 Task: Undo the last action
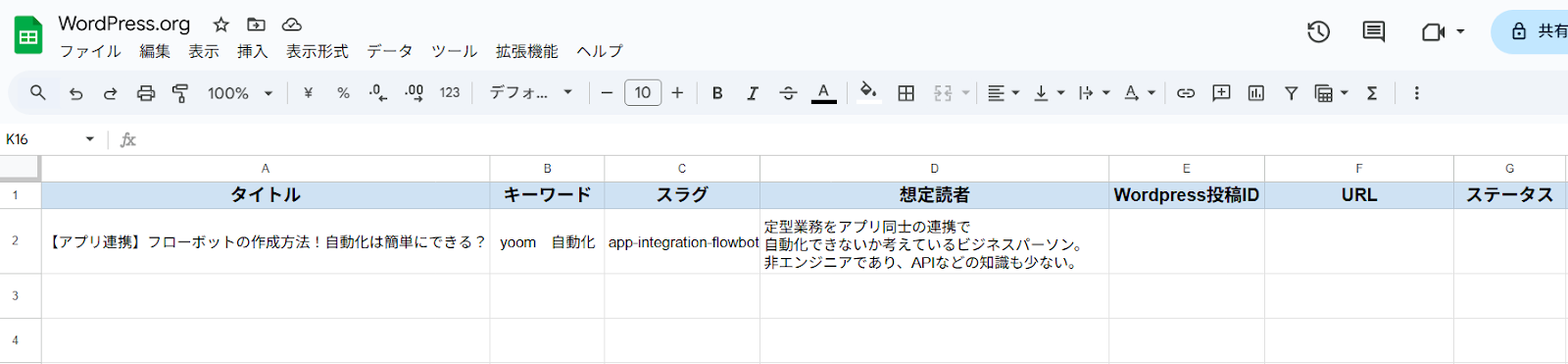pyautogui.click(x=75, y=93)
